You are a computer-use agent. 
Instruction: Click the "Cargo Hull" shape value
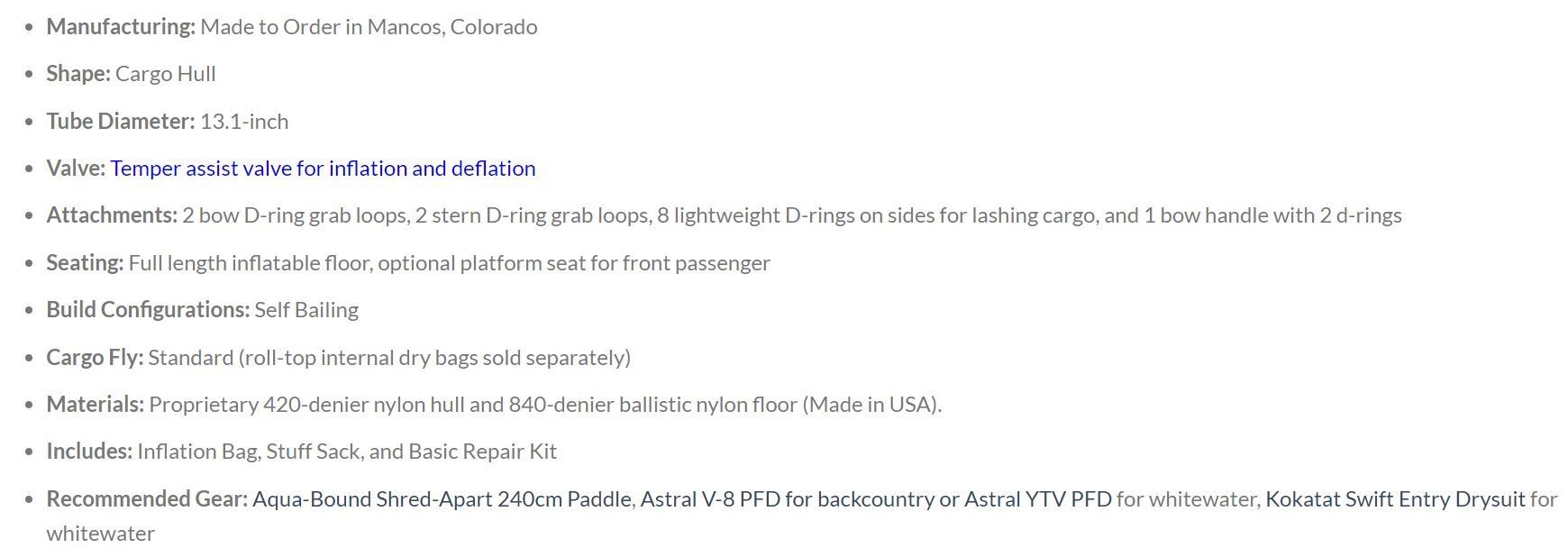[x=166, y=74]
